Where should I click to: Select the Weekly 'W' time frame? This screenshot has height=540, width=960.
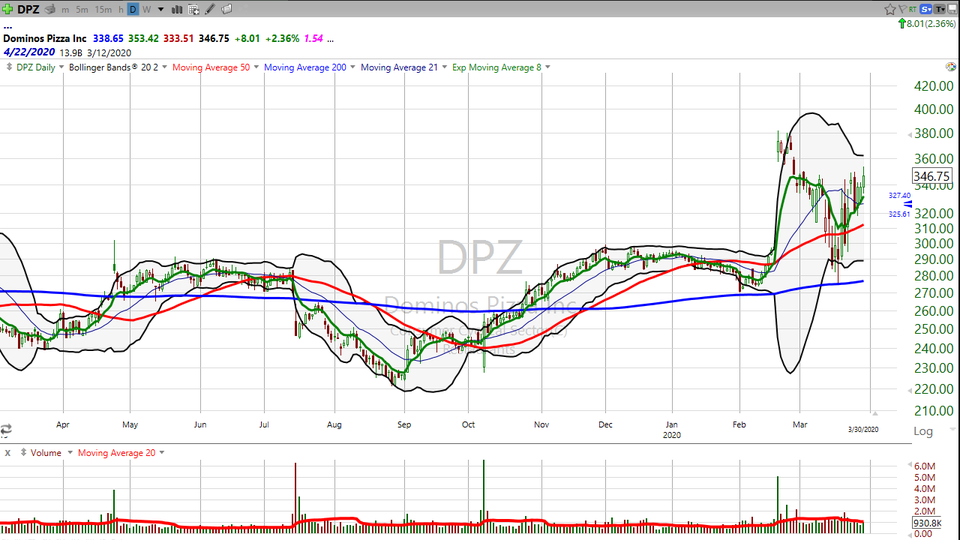(x=146, y=9)
